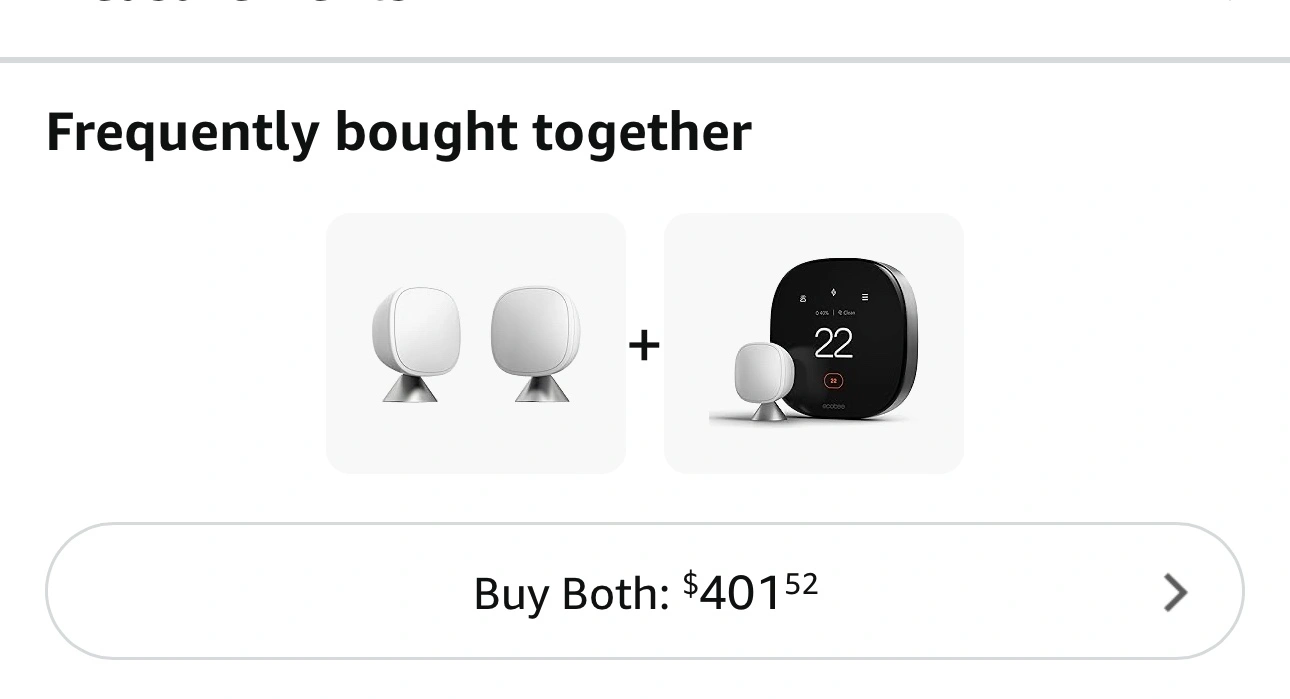Open the ecobee thermostat product thumbnail
Viewport: 1290px width, 699px height.
tap(814, 343)
